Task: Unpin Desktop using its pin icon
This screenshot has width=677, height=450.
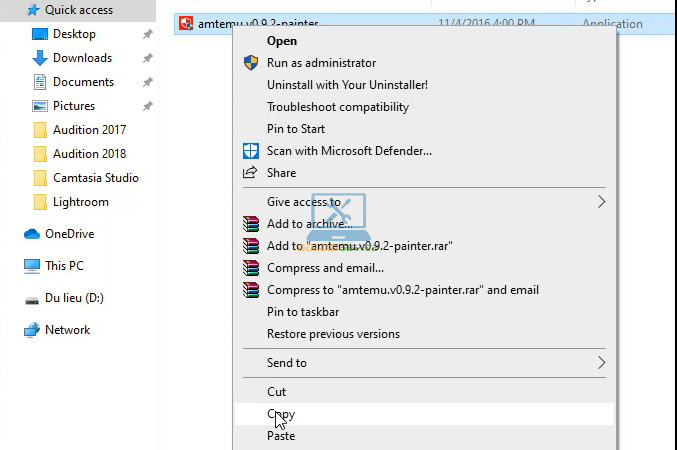Action: pyautogui.click(x=148, y=34)
